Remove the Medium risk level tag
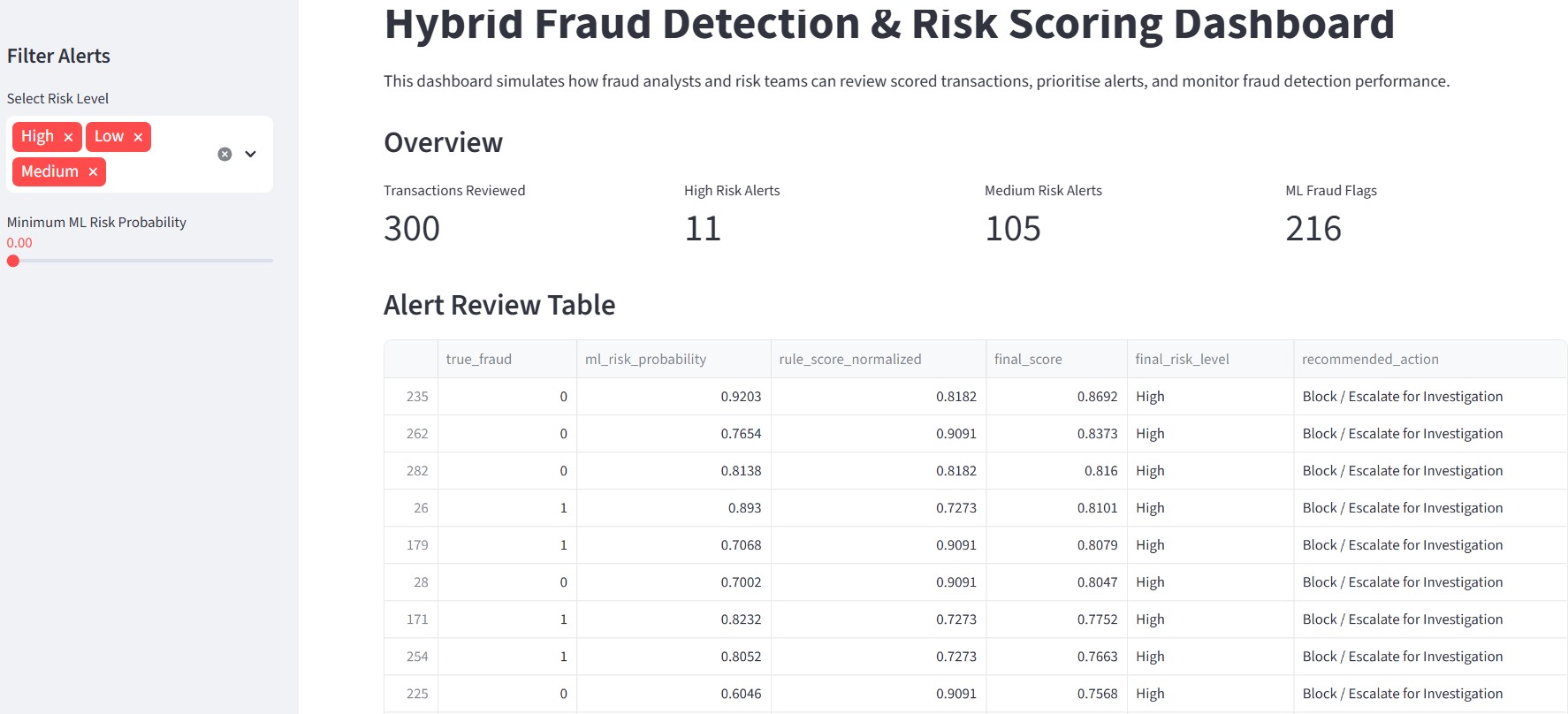Viewport: 1568px width, 714px height. point(93,172)
